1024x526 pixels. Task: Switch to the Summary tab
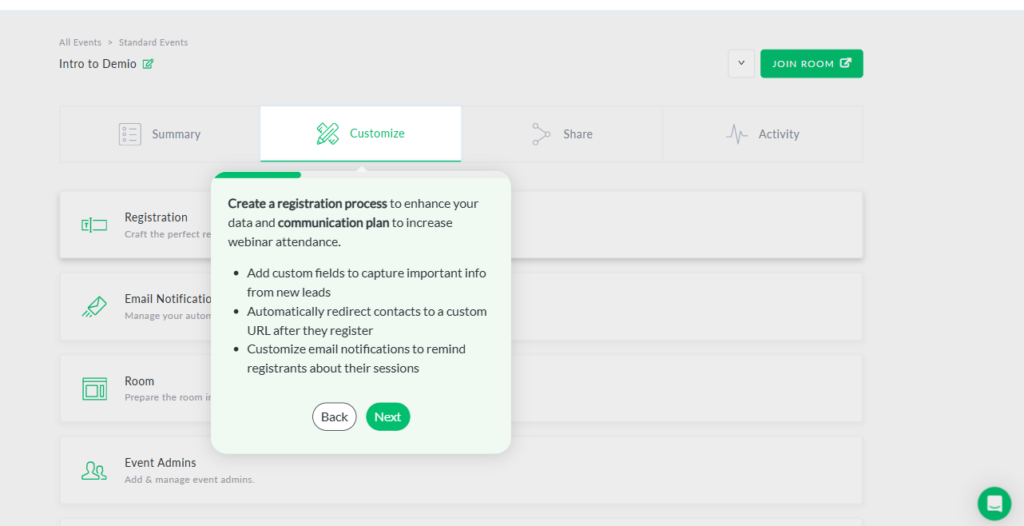pyautogui.click(x=160, y=134)
